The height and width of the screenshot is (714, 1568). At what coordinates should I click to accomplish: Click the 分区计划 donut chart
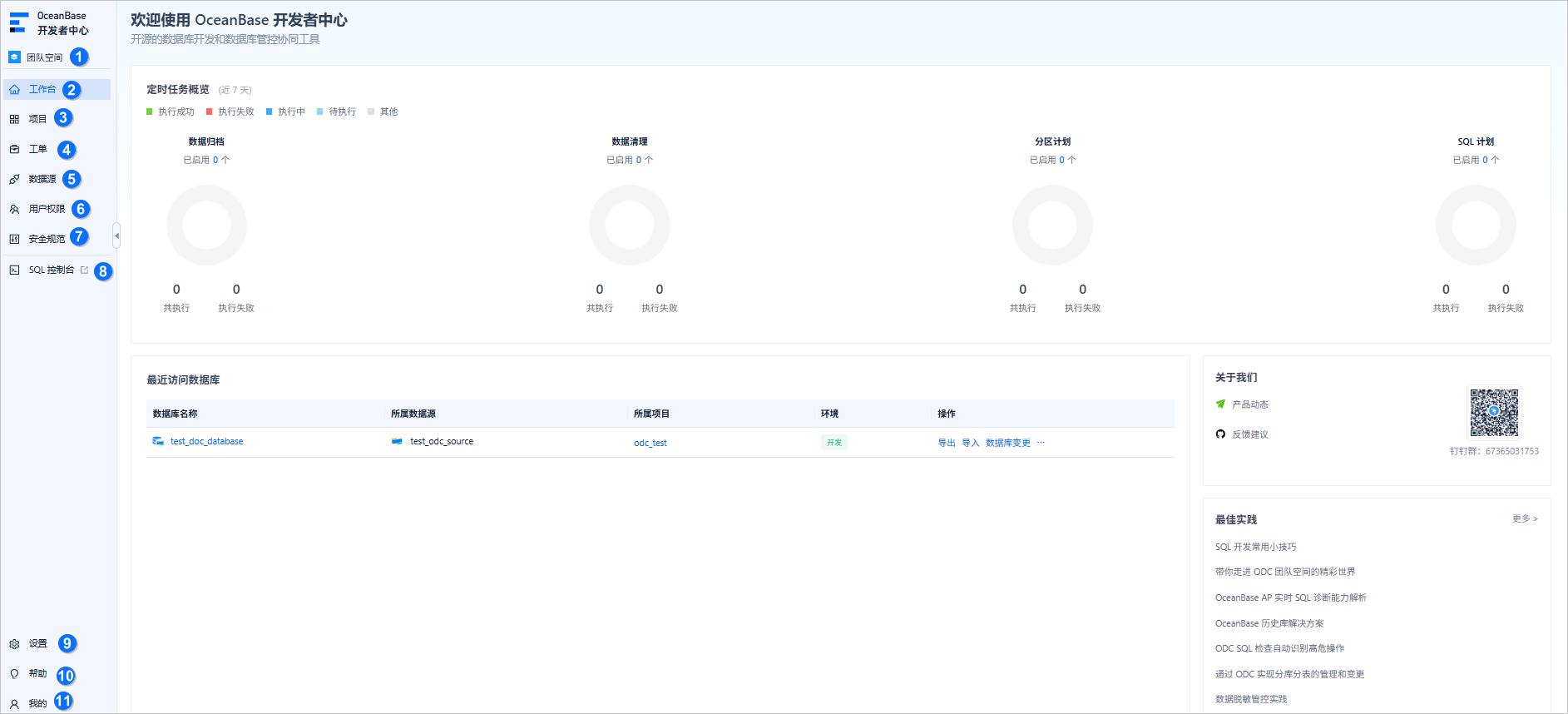[x=1052, y=225]
